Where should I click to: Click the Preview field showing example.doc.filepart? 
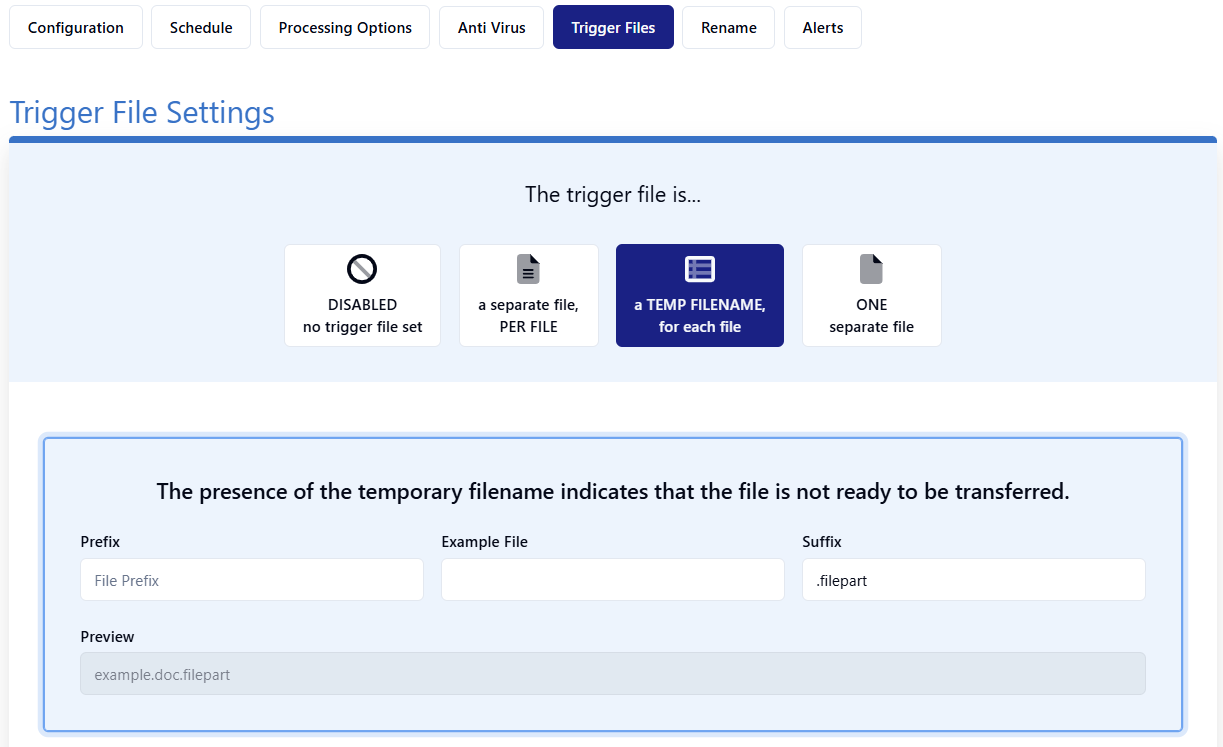(612, 674)
